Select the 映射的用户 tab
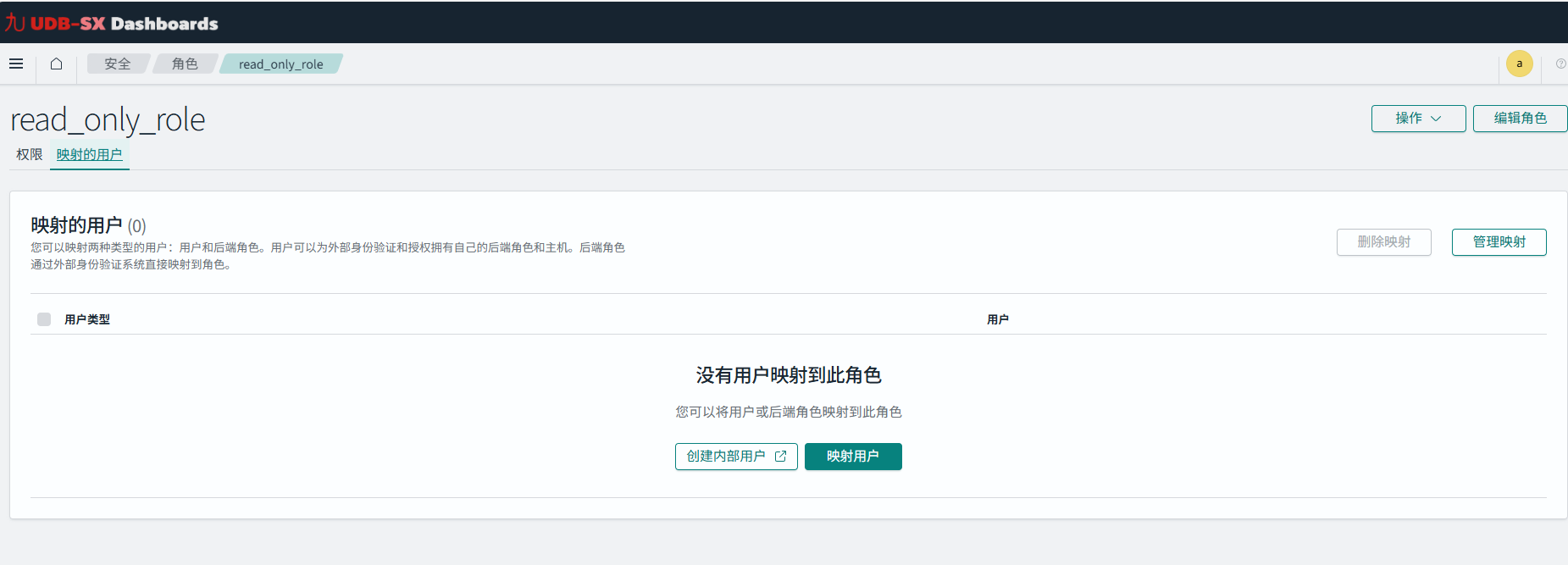The width and height of the screenshot is (1568, 565). pyautogui.click(x=89, y=154)
